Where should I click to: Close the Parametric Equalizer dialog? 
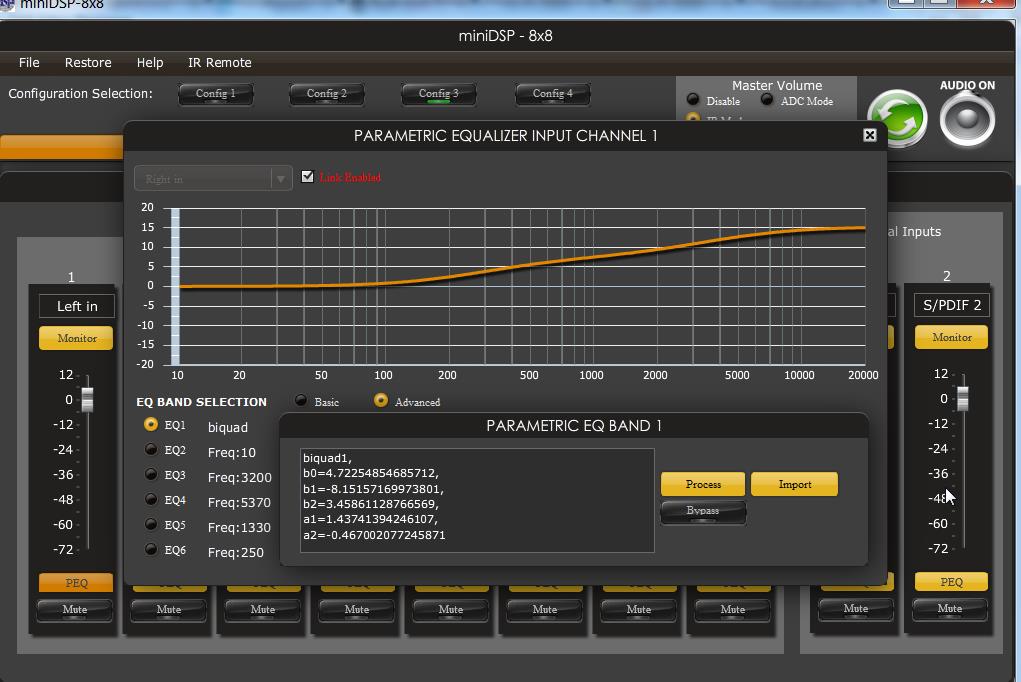[869, 135]
